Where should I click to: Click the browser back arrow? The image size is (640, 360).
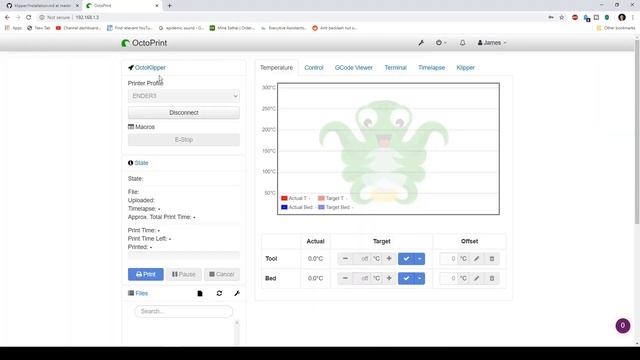pyautogui.click(x=7, y=18)
